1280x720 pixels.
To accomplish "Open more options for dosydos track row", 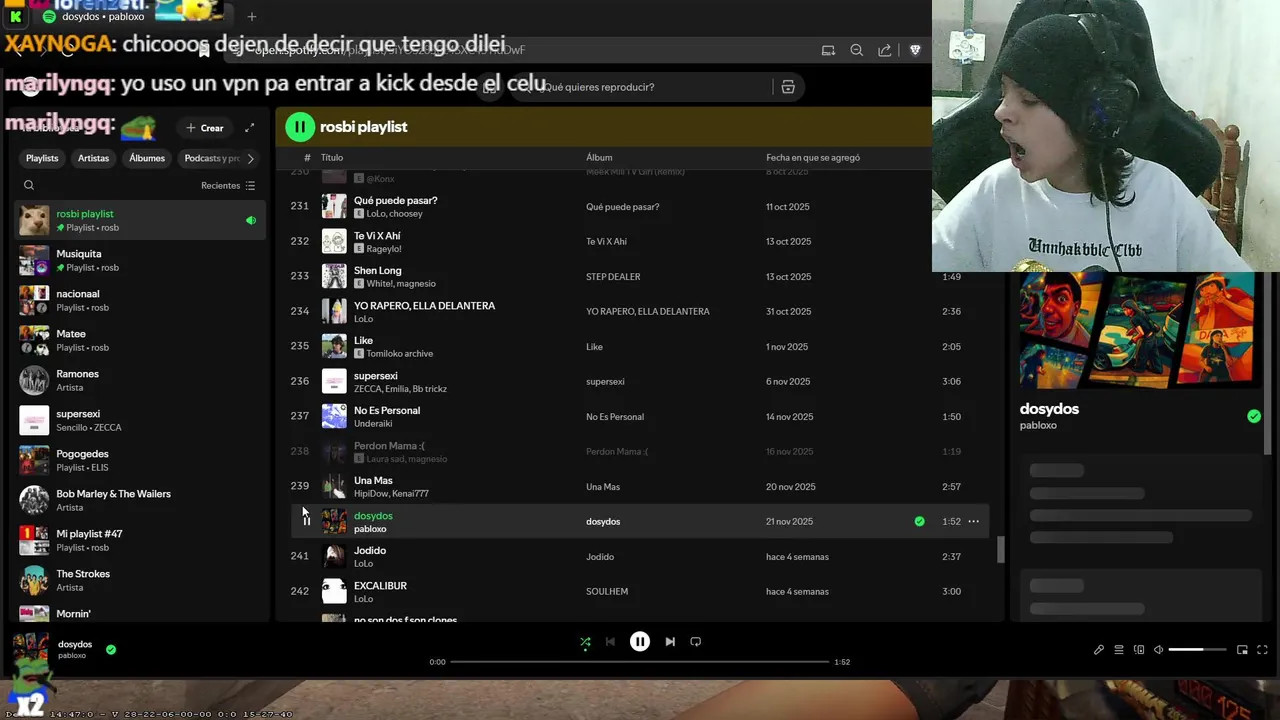I will point(973,521).
